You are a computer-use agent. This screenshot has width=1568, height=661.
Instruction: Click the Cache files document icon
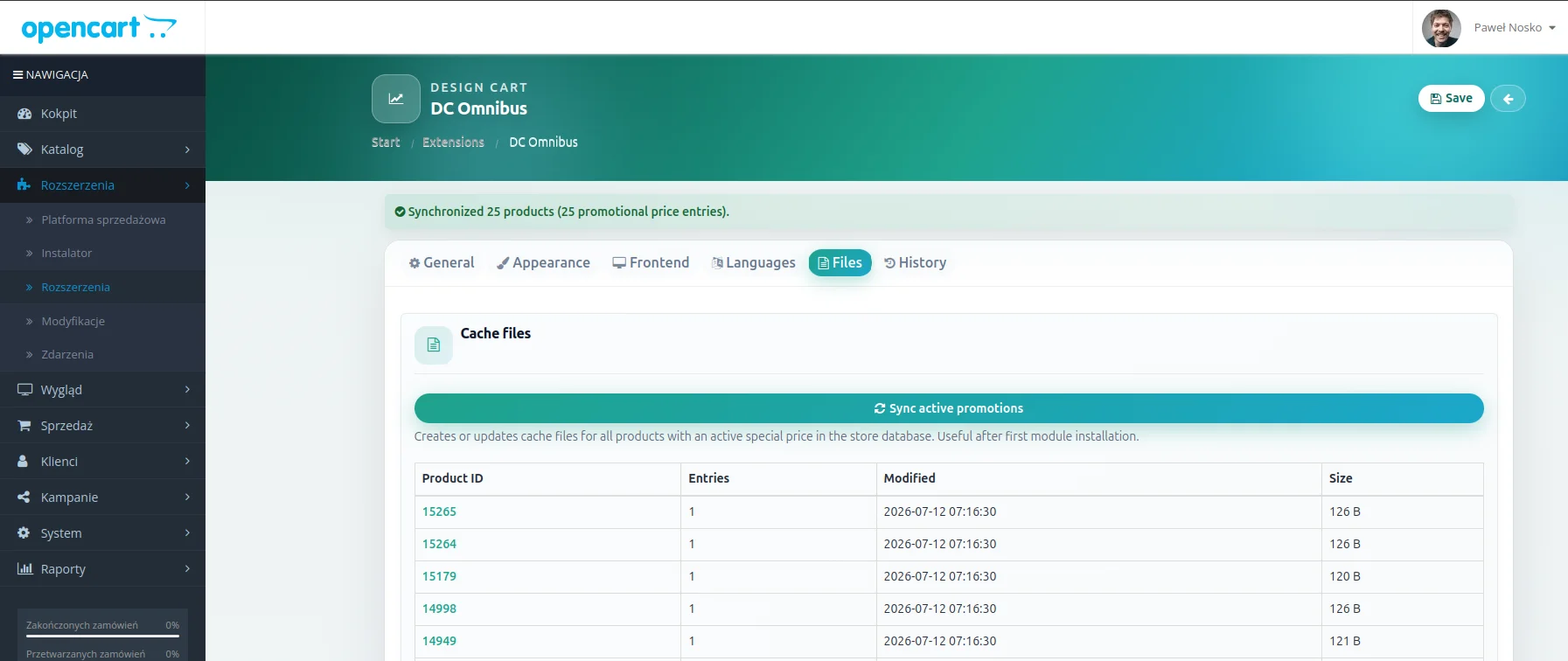click(x=434, y=345)
